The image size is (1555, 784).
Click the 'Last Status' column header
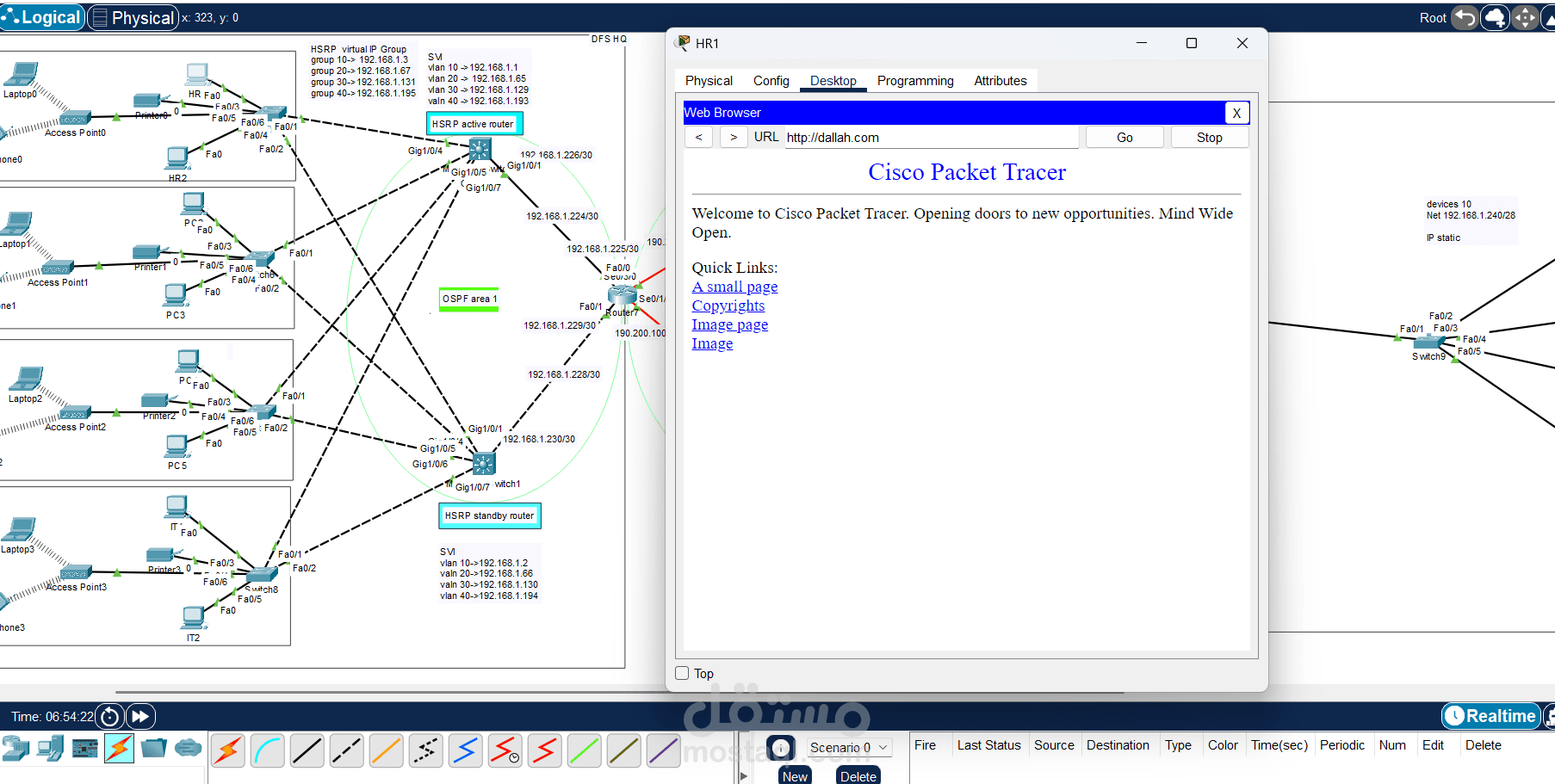(x=988, y=745)
